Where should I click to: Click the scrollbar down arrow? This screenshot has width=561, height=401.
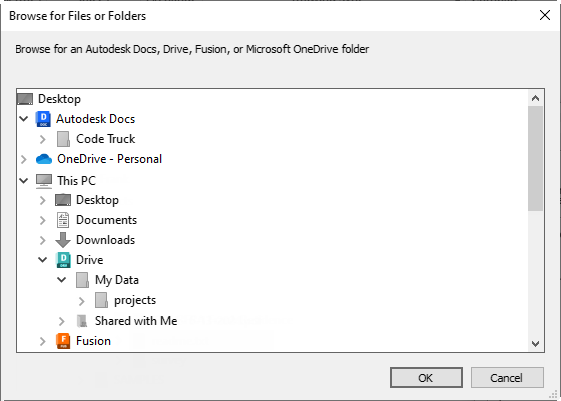[535, 343]
